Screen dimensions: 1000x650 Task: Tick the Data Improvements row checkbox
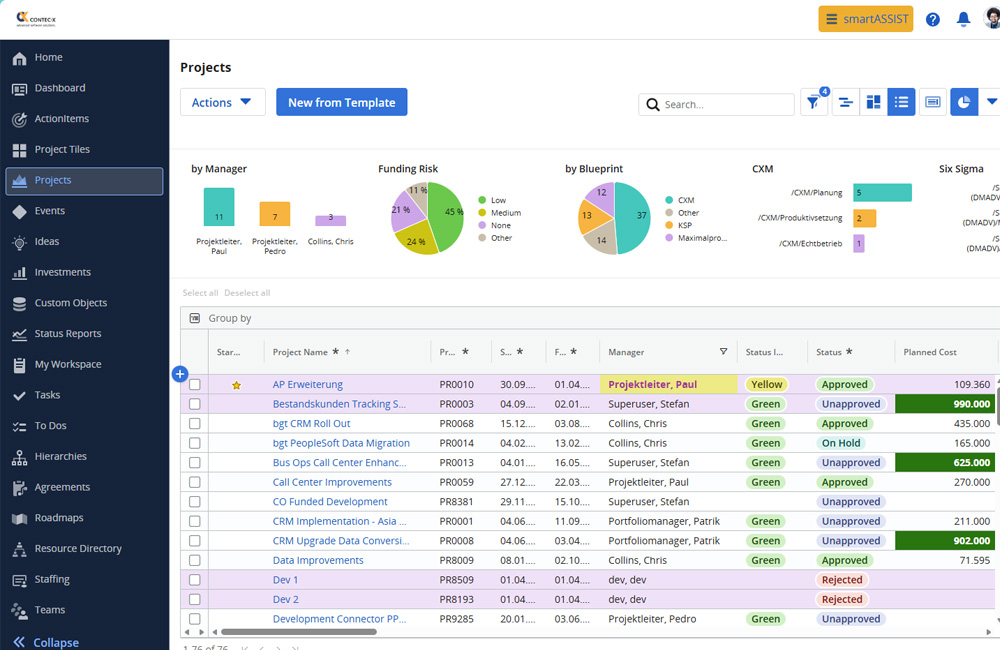195,560
